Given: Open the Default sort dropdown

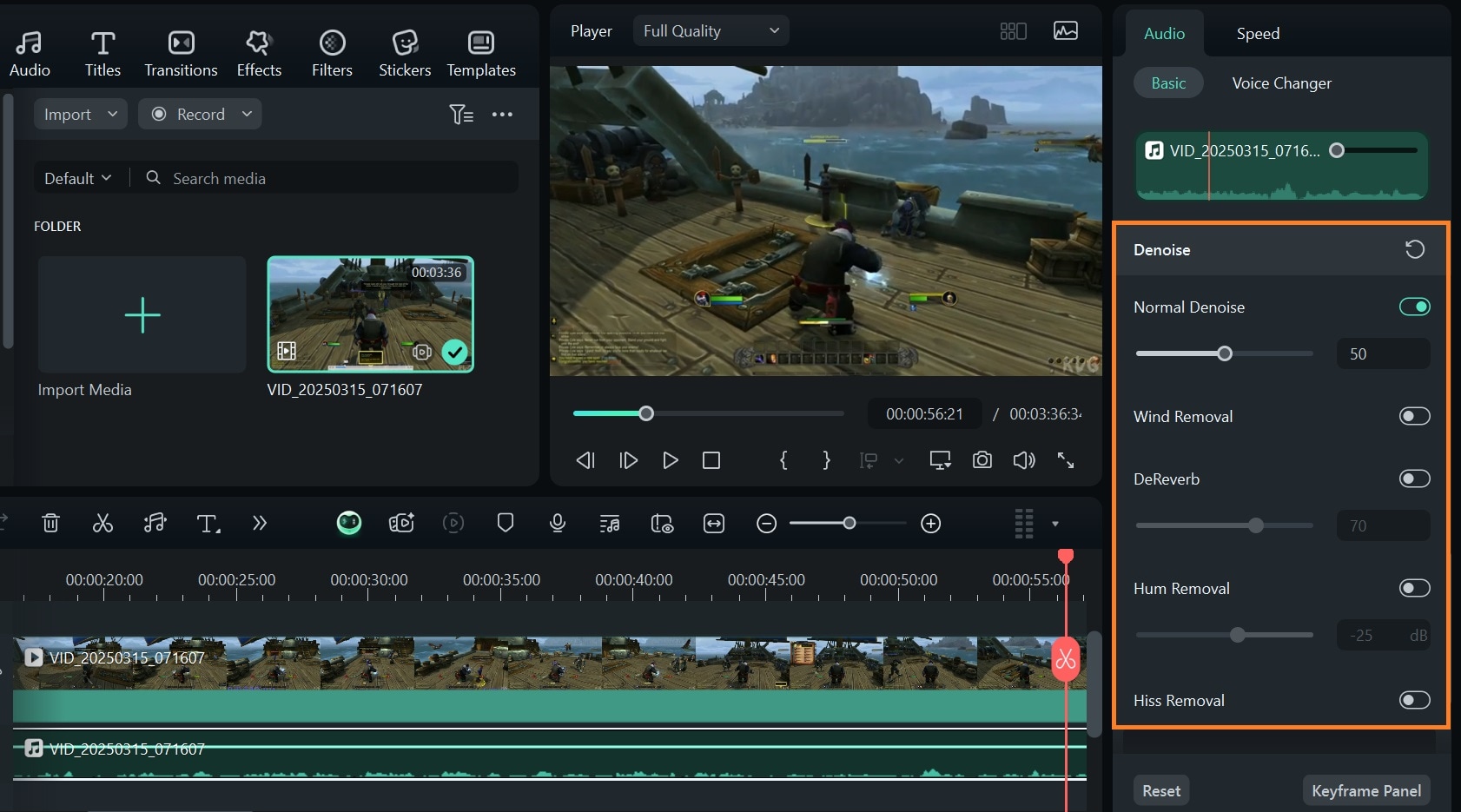Looking at the screenshot, I should point(77,178).
